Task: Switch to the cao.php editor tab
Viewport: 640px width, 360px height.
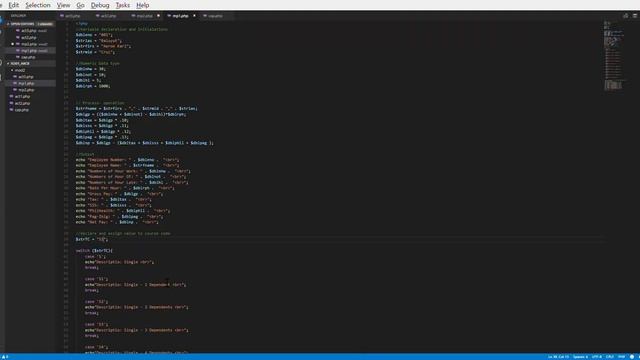Action: [x=215, y=16]
